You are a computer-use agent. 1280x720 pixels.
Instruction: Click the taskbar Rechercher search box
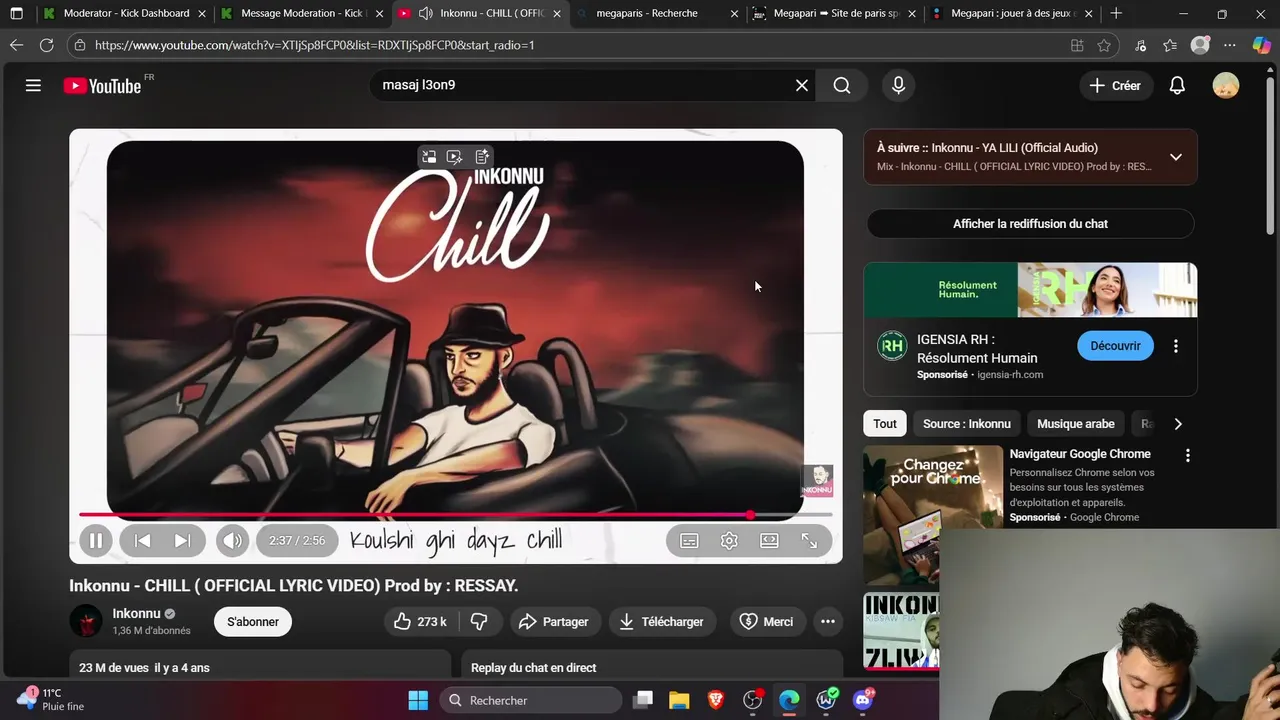pyautogui.click(x=530, y=700)
